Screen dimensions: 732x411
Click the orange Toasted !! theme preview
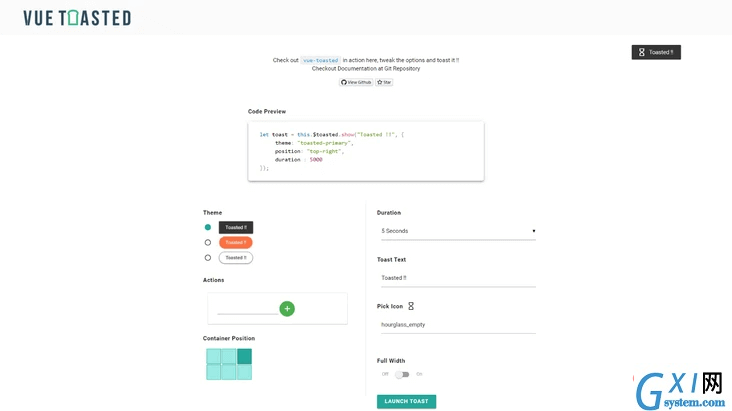click(236, 242)
